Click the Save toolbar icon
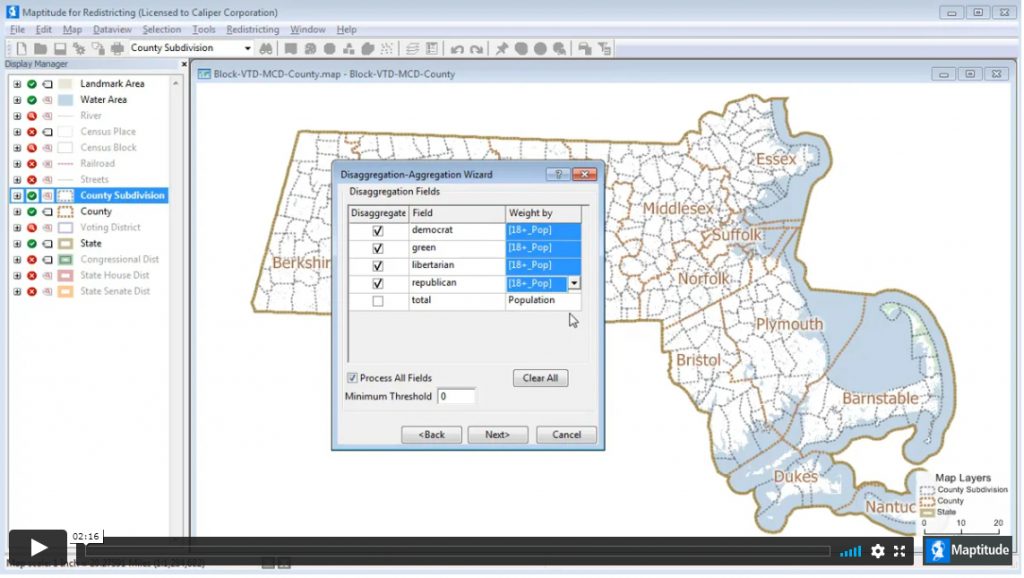 (x=61, y=47)
